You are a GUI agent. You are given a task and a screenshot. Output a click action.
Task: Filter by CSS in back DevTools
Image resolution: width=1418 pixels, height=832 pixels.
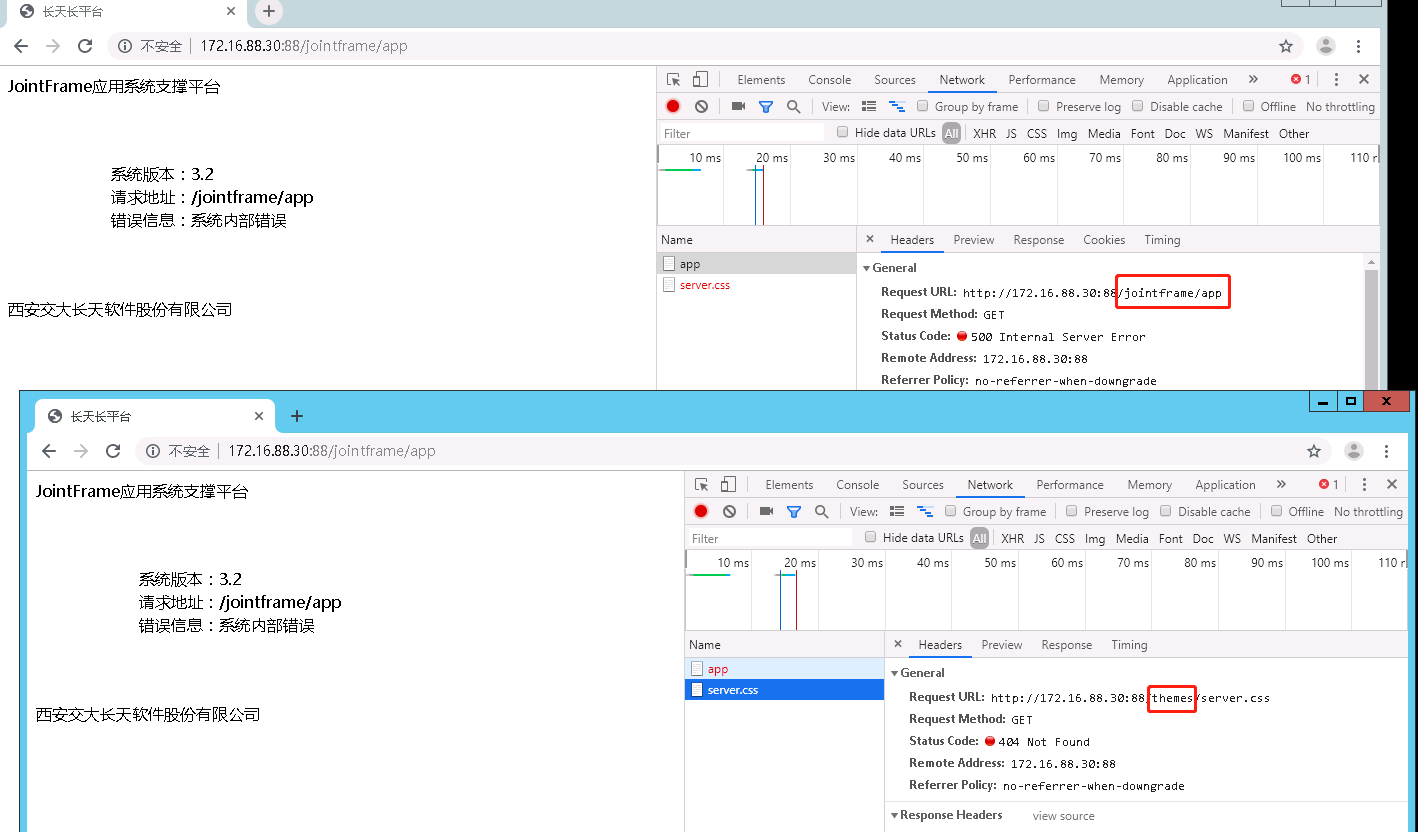click(1037, 133)
